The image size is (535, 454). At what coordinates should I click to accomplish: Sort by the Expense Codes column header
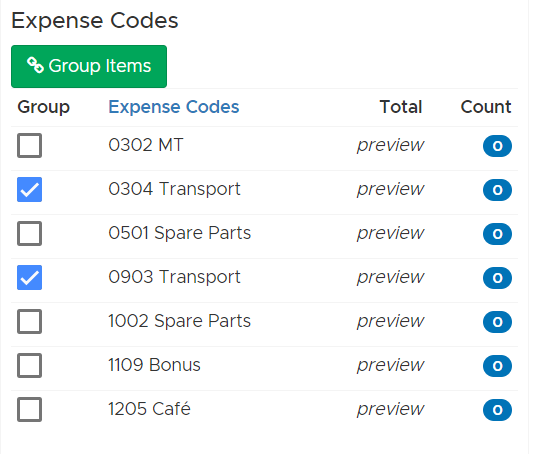174,107
